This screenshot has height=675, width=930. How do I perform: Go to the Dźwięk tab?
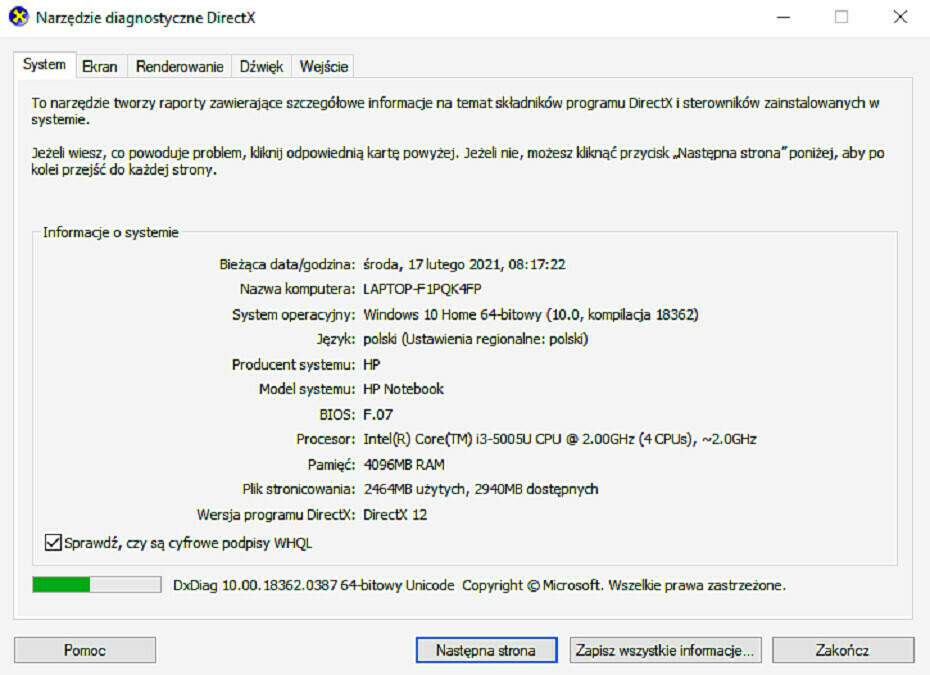(261, 67)
